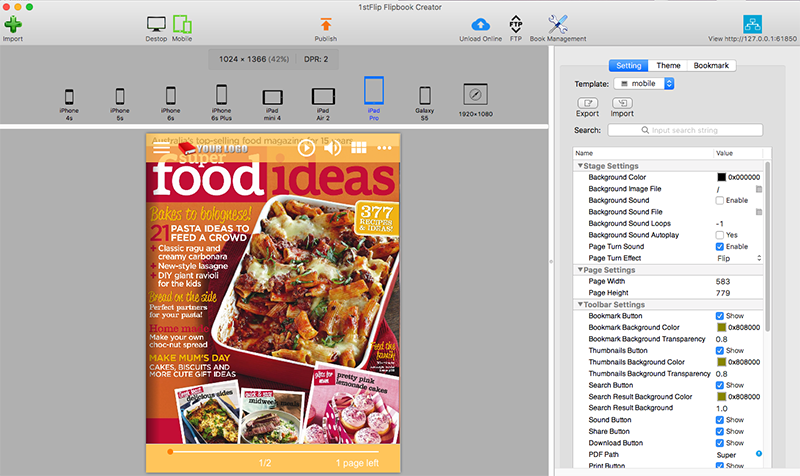Collapse the Page Settings section
Viewport: 800px width, 476px height.
[580, 270]
